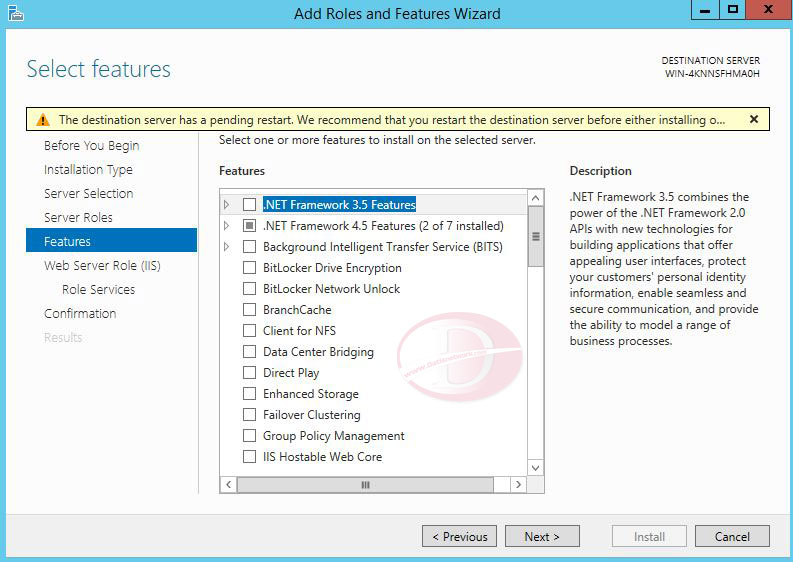Open the Server Selection step

coord(89,193)
